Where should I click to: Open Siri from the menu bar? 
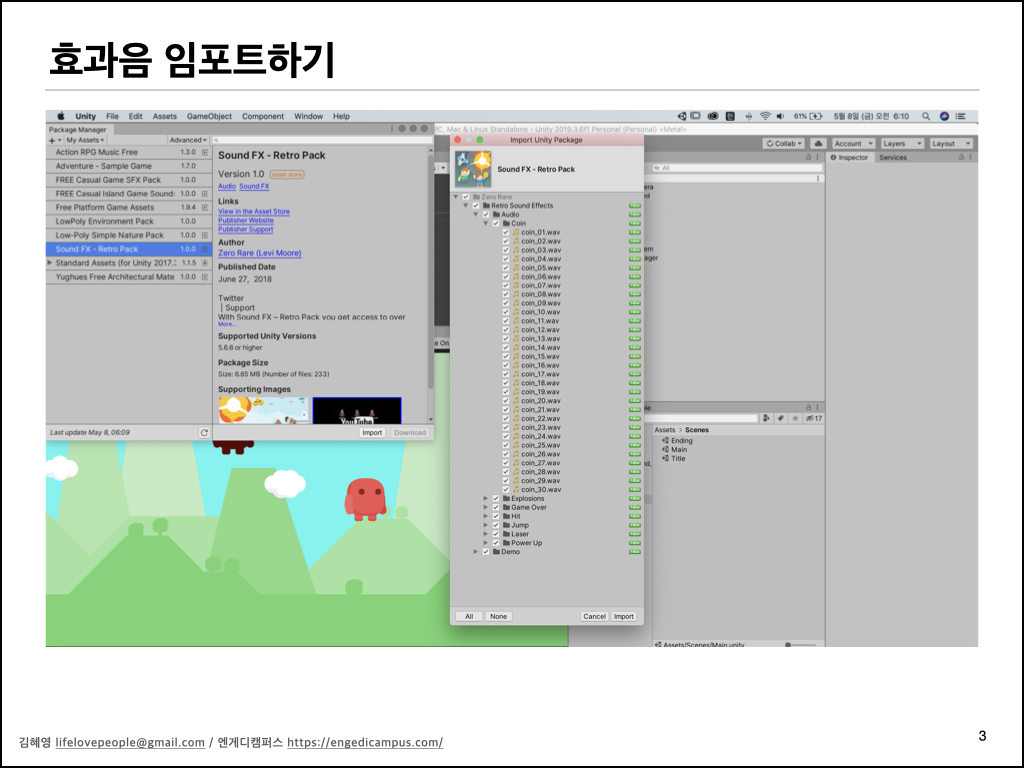(944, 116)
